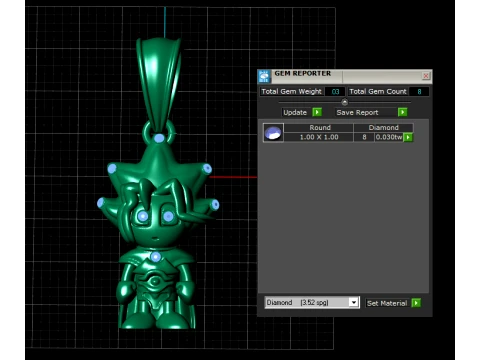
Task: Click the round gem thumbnail
Action: pos(273,133)
